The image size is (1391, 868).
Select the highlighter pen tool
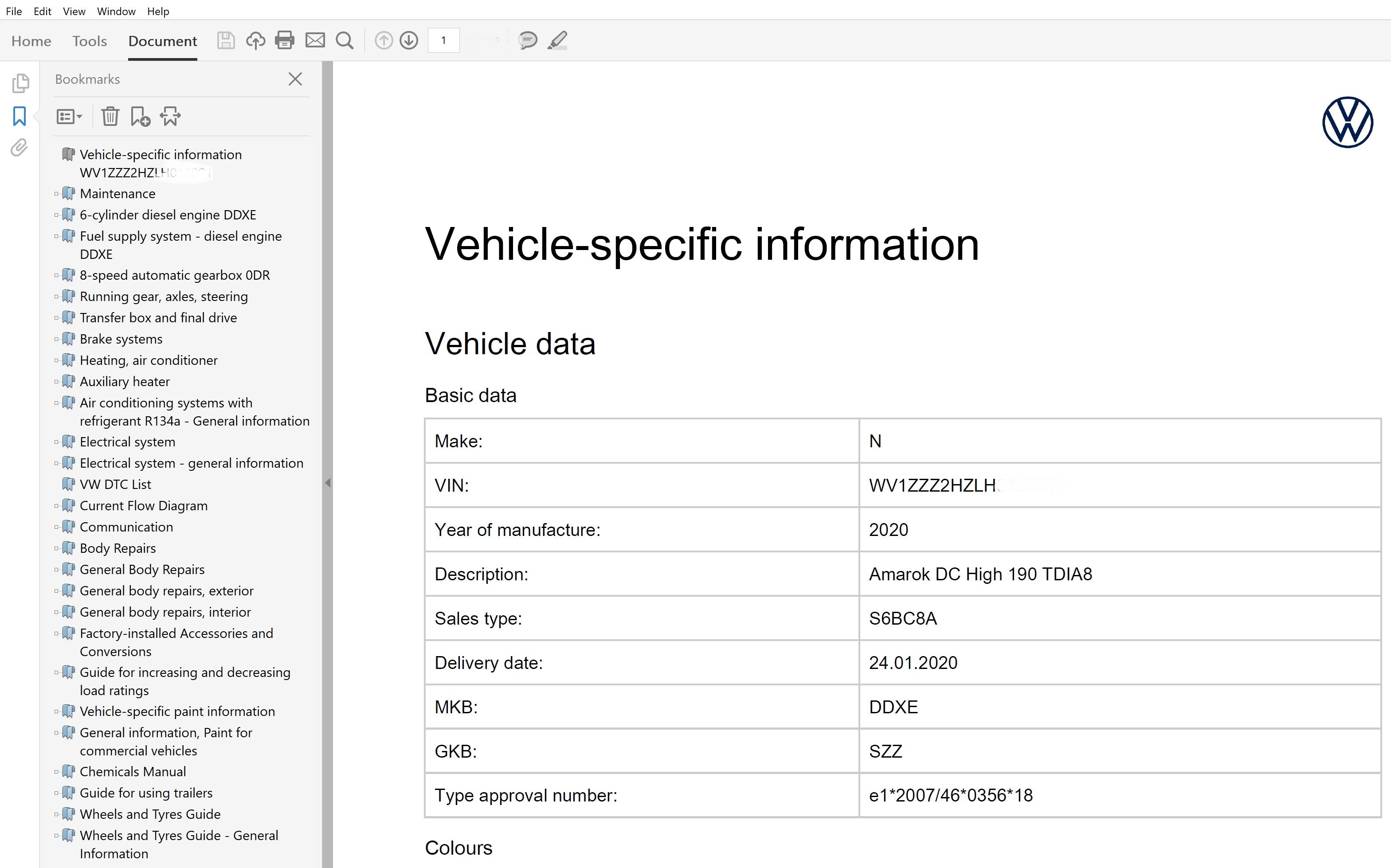557,40
